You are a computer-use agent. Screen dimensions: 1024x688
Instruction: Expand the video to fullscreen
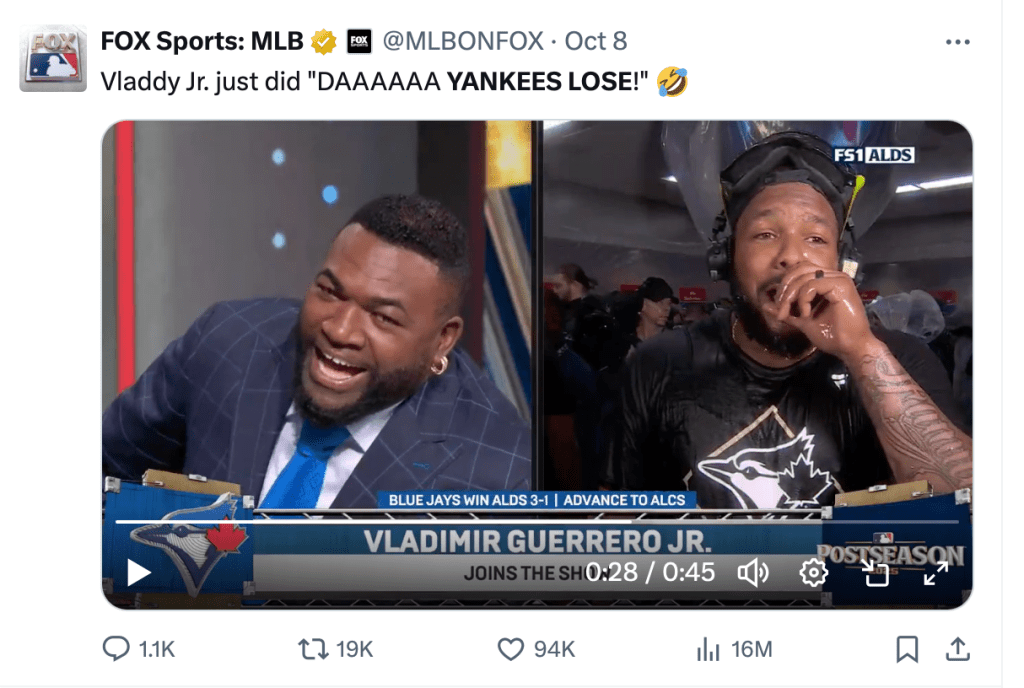coord(935,572)
